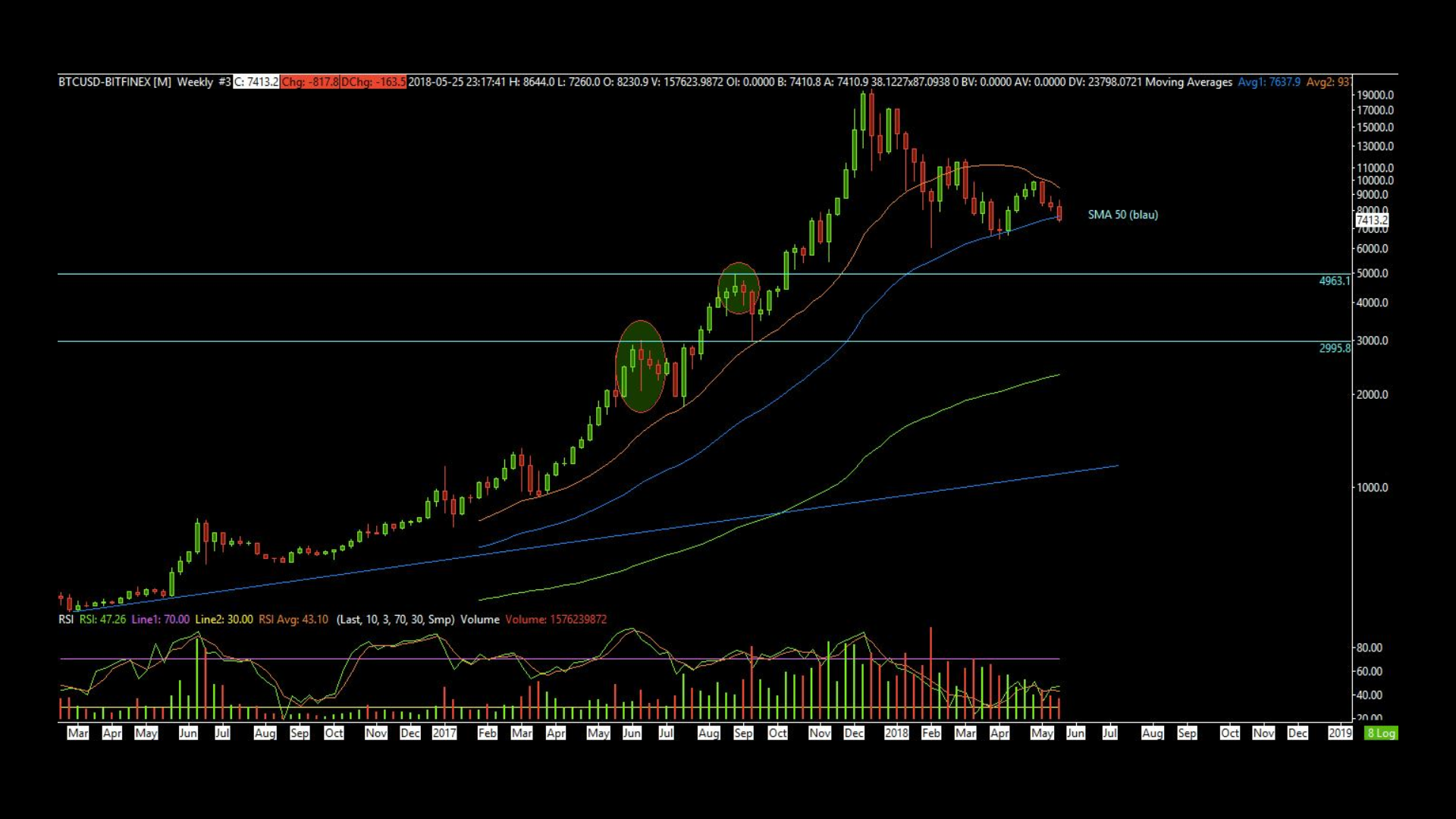Click the '2018' year marker on time axis
Image resolution: width=1456 pixels, height=819 pixels.
[x=896, y=733]
